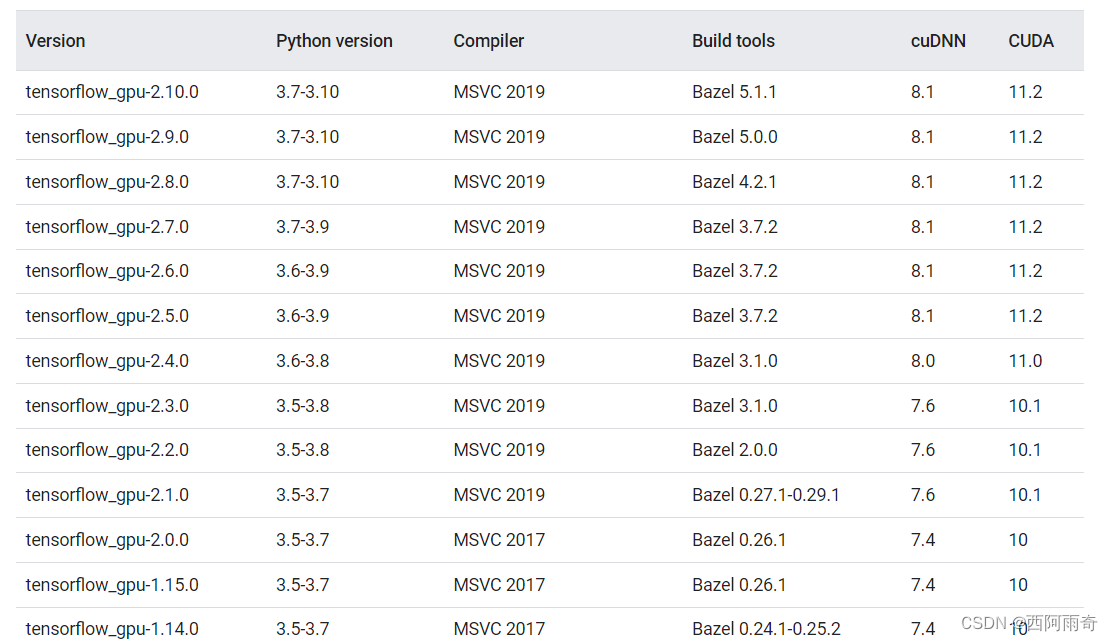Click MSVC 2017 in the 2.0.0 row
Viewport: 1113px width, 641px height.
click(x=499, y=540)
